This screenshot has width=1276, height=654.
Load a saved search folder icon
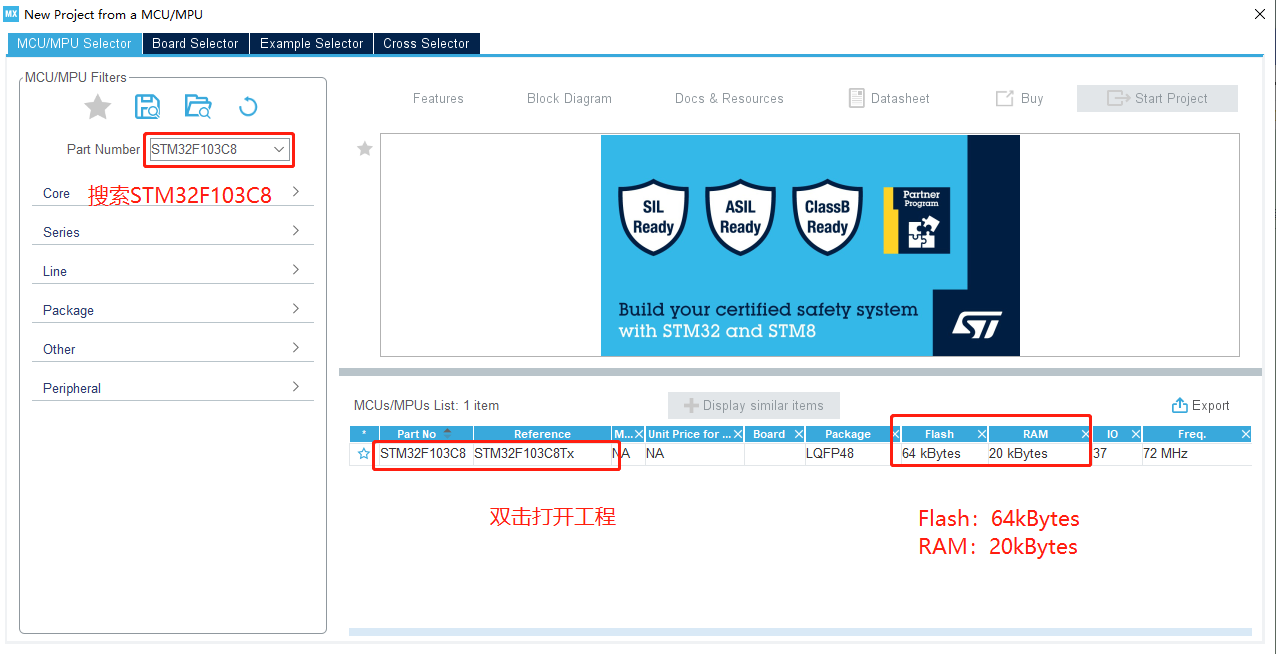198,107
